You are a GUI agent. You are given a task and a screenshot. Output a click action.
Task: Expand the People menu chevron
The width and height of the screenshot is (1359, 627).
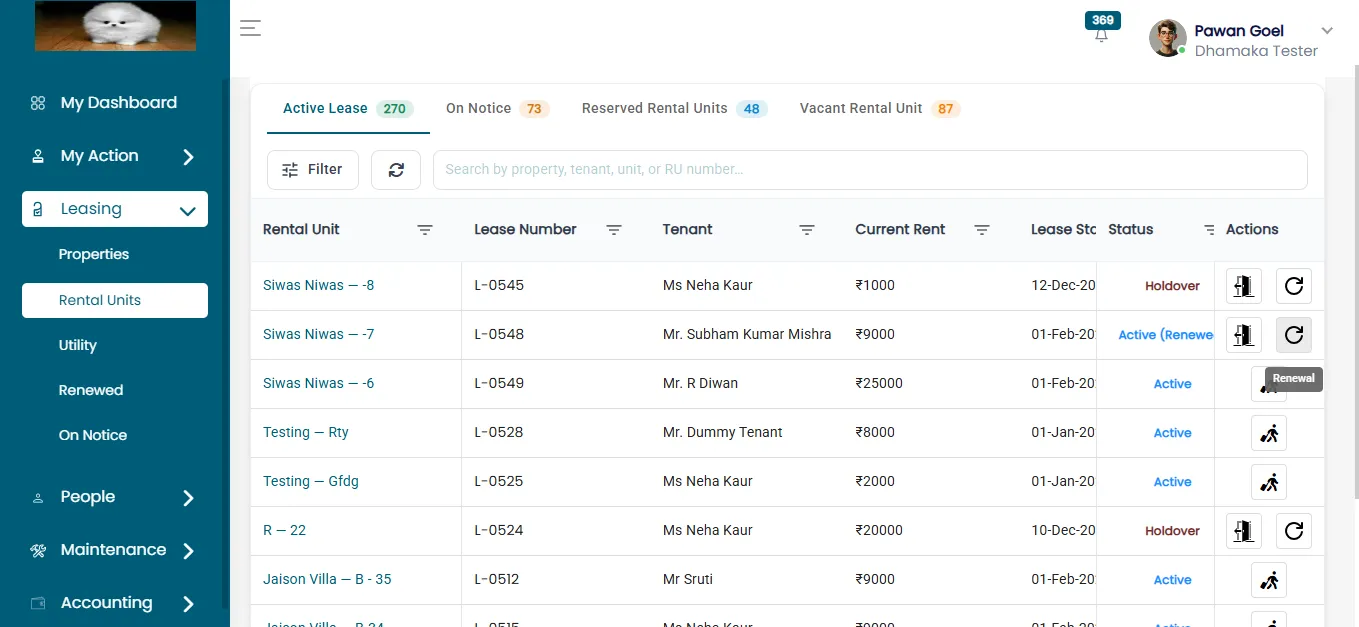[188, 498]
